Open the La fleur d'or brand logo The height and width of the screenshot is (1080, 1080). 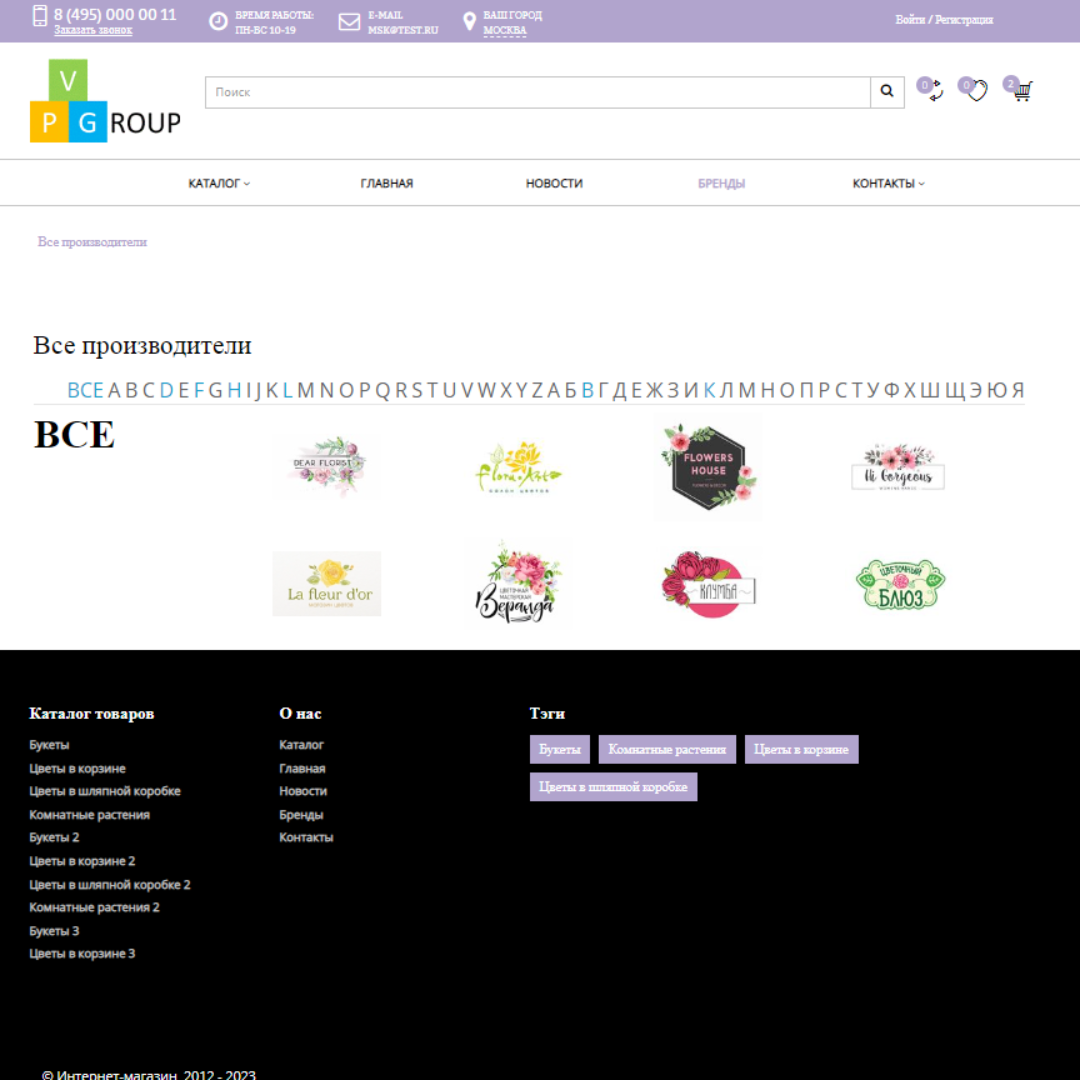pos(327,584)
